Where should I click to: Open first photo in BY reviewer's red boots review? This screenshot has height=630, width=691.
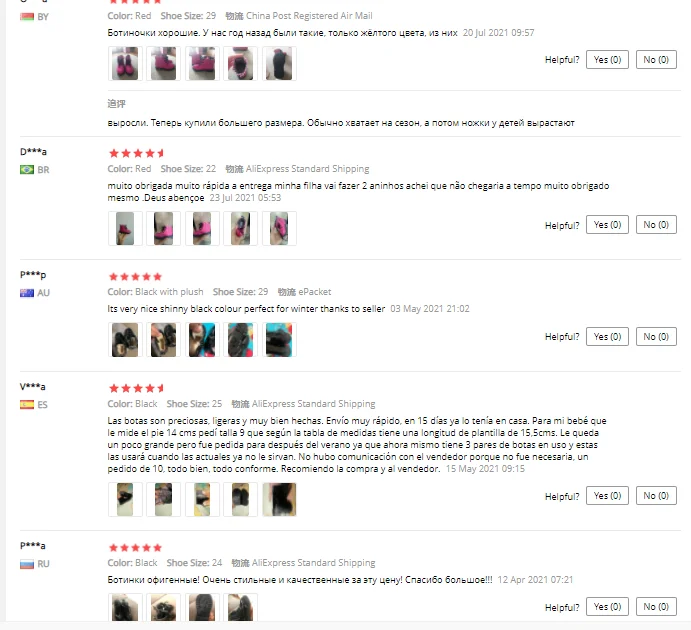coord(125,64)
